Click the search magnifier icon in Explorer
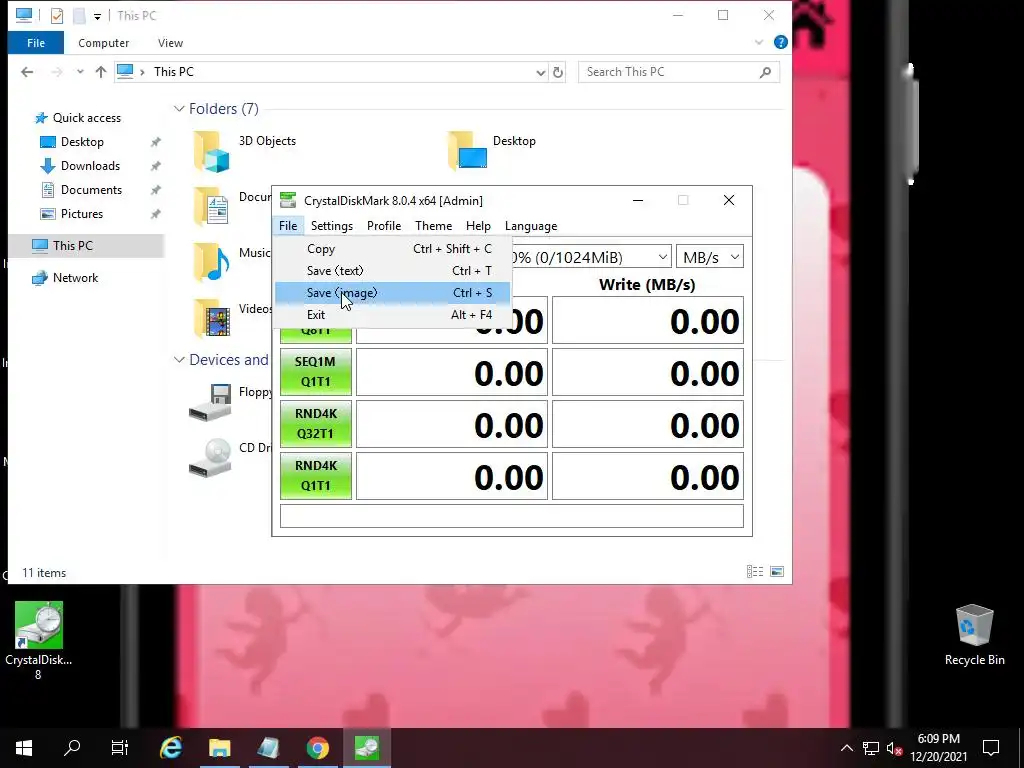 765,72
